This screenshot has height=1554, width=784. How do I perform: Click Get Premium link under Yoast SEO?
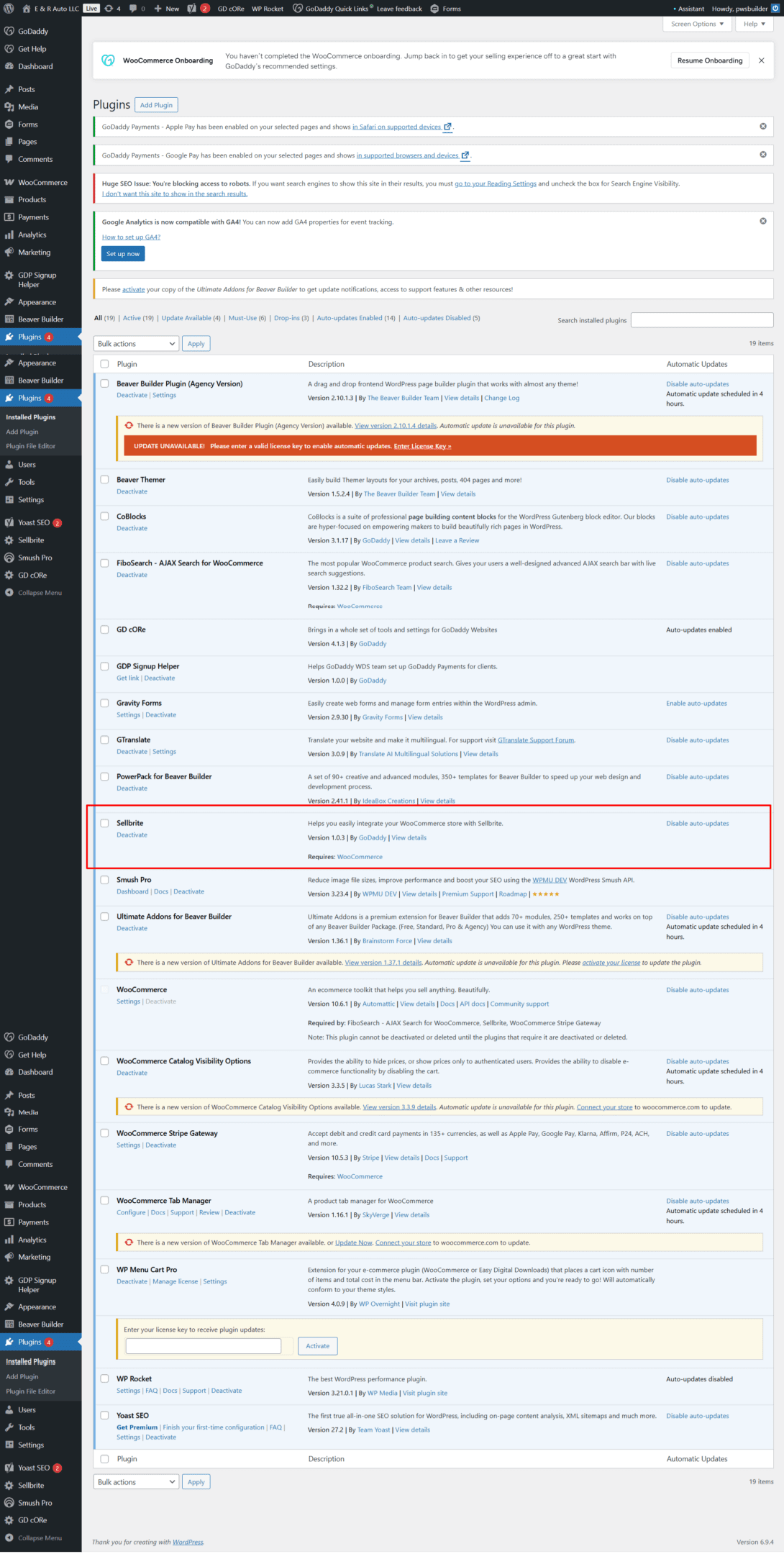137,1427
